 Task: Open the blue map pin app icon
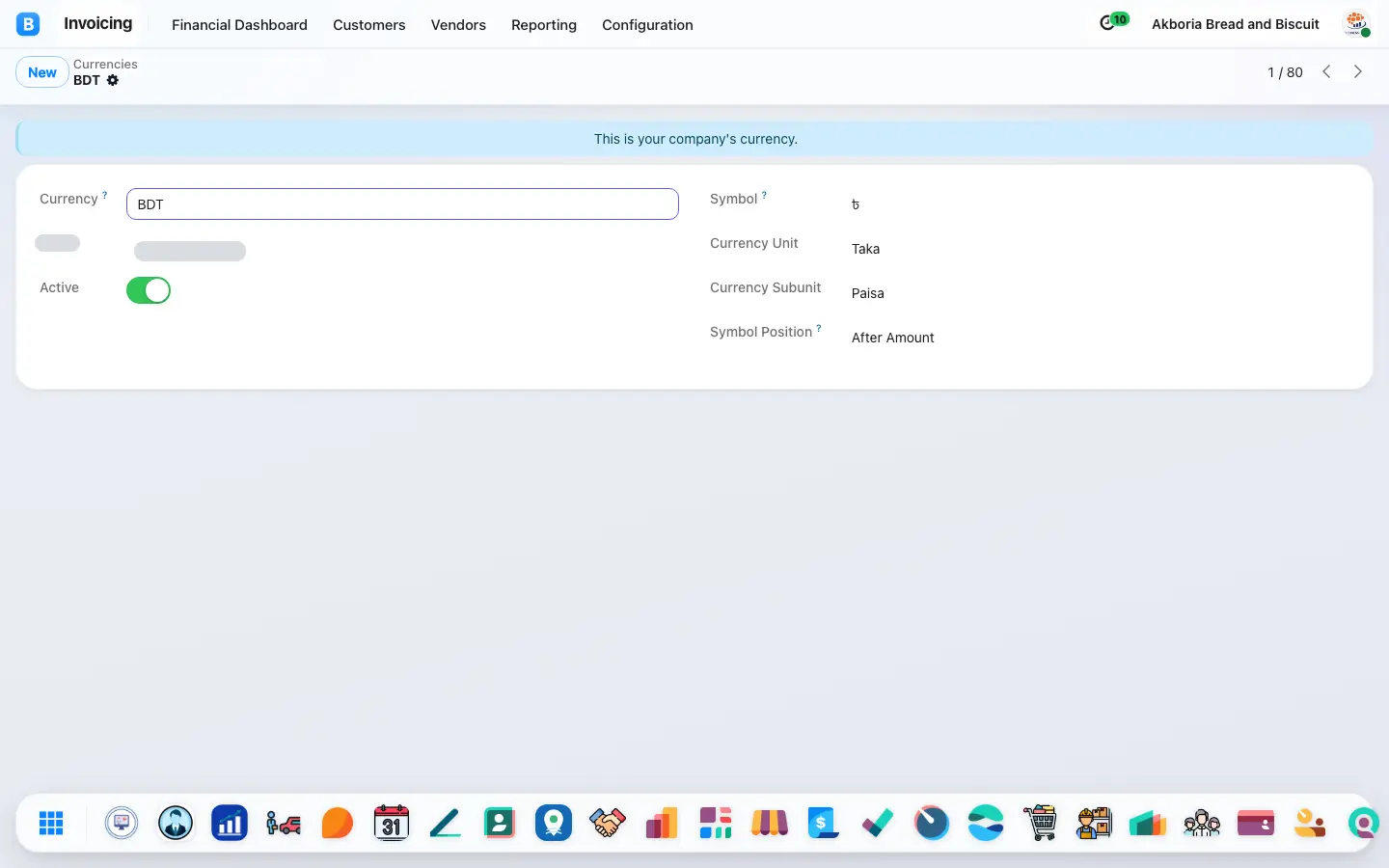554,823
